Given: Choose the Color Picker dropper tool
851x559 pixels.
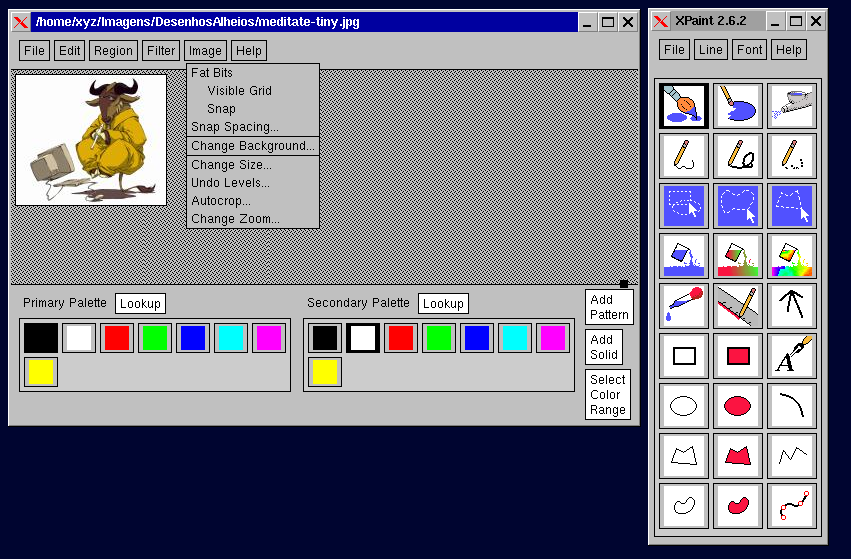Looking at the screenshot, I should 684,306.
